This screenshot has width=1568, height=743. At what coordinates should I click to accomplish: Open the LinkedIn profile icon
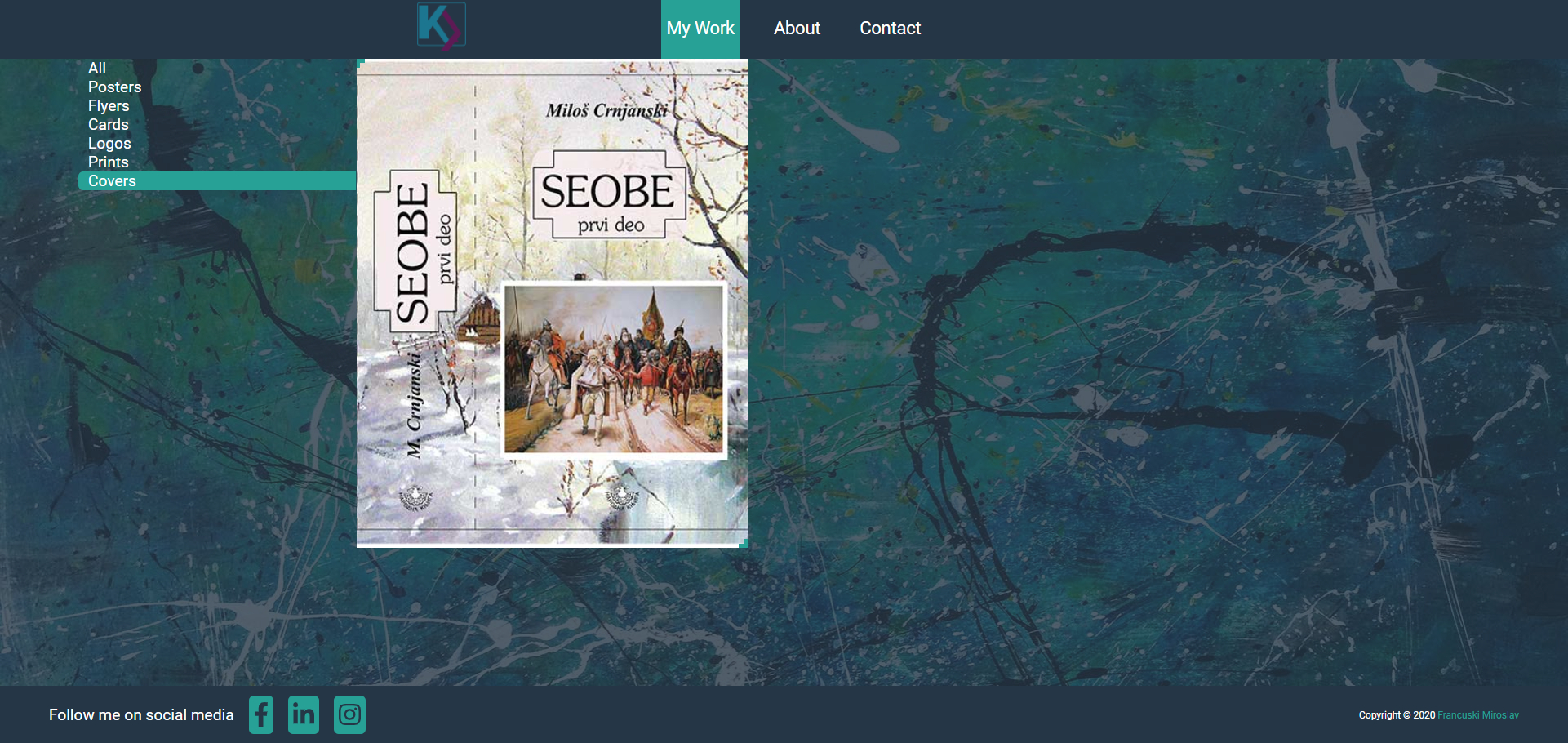tap(304, 715)
